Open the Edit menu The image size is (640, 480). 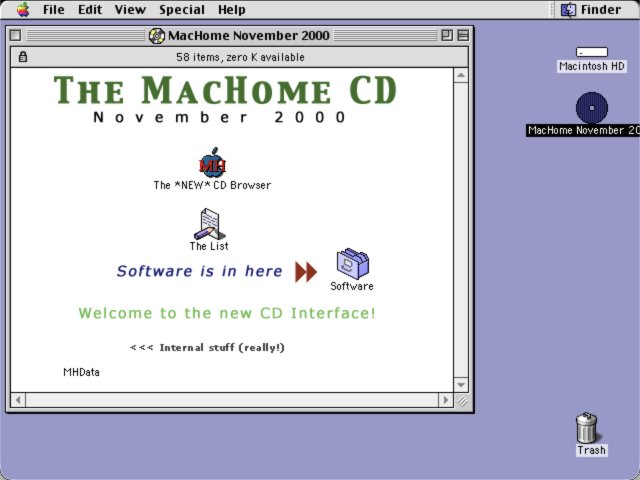click(x=90, y=9)
